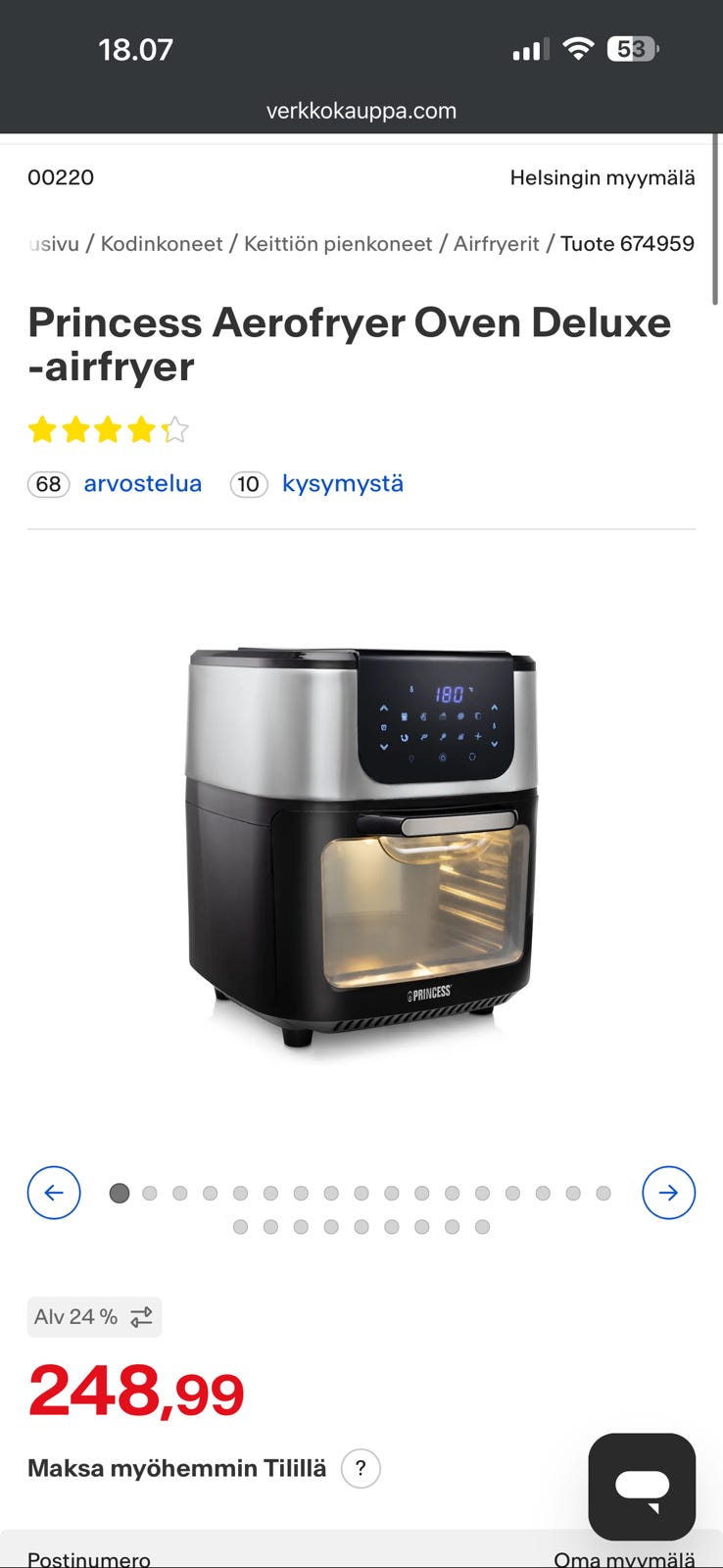Select the second image carousel dot
Screen dimensions: 723x1568
pos(150,1193)
